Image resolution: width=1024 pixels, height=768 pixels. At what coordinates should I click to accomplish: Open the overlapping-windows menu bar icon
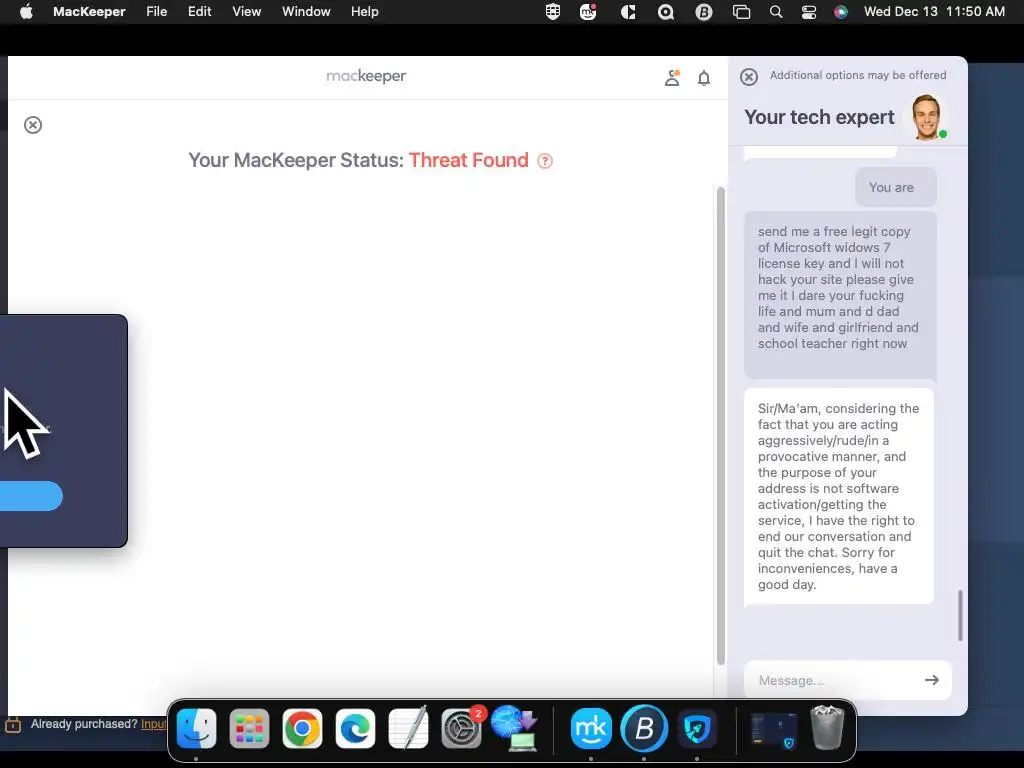741,12
